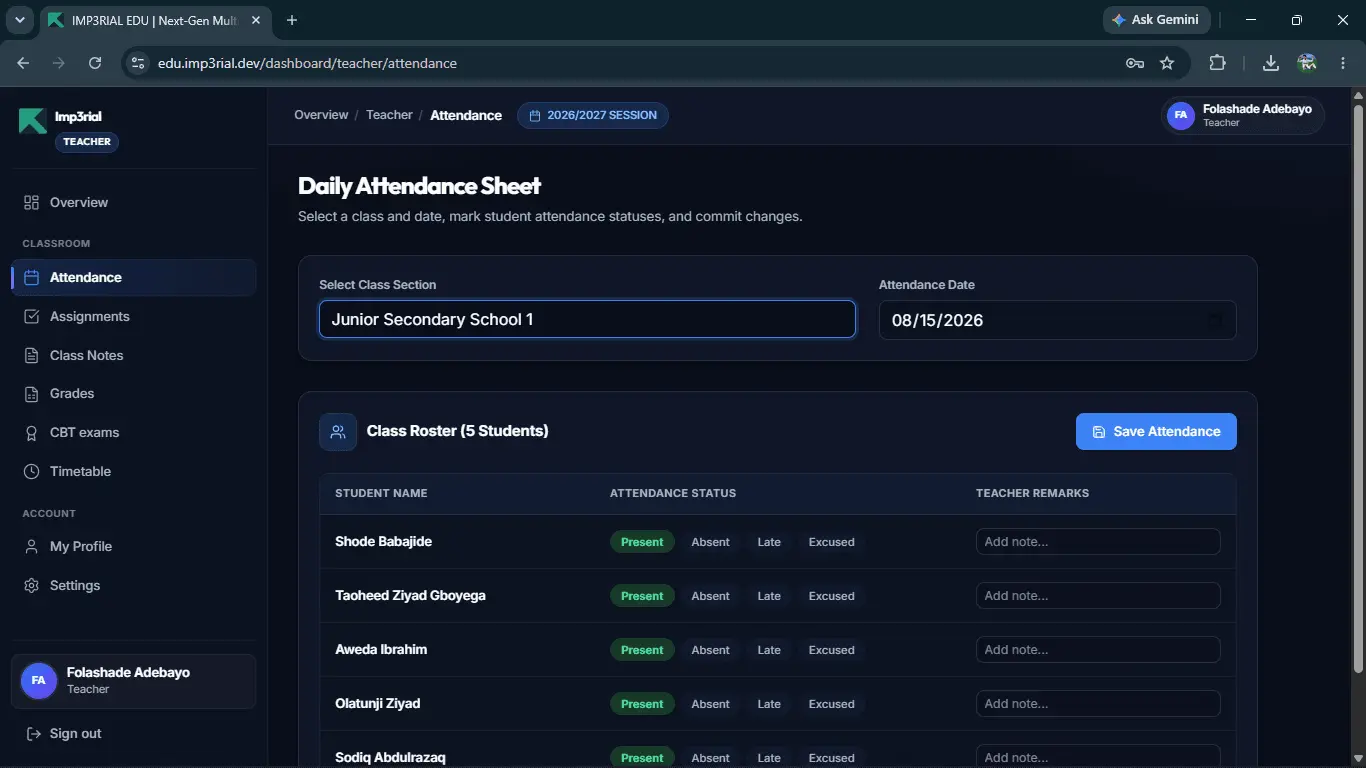Click the bookmark star icon in address bar

[x=1167, y=63]
